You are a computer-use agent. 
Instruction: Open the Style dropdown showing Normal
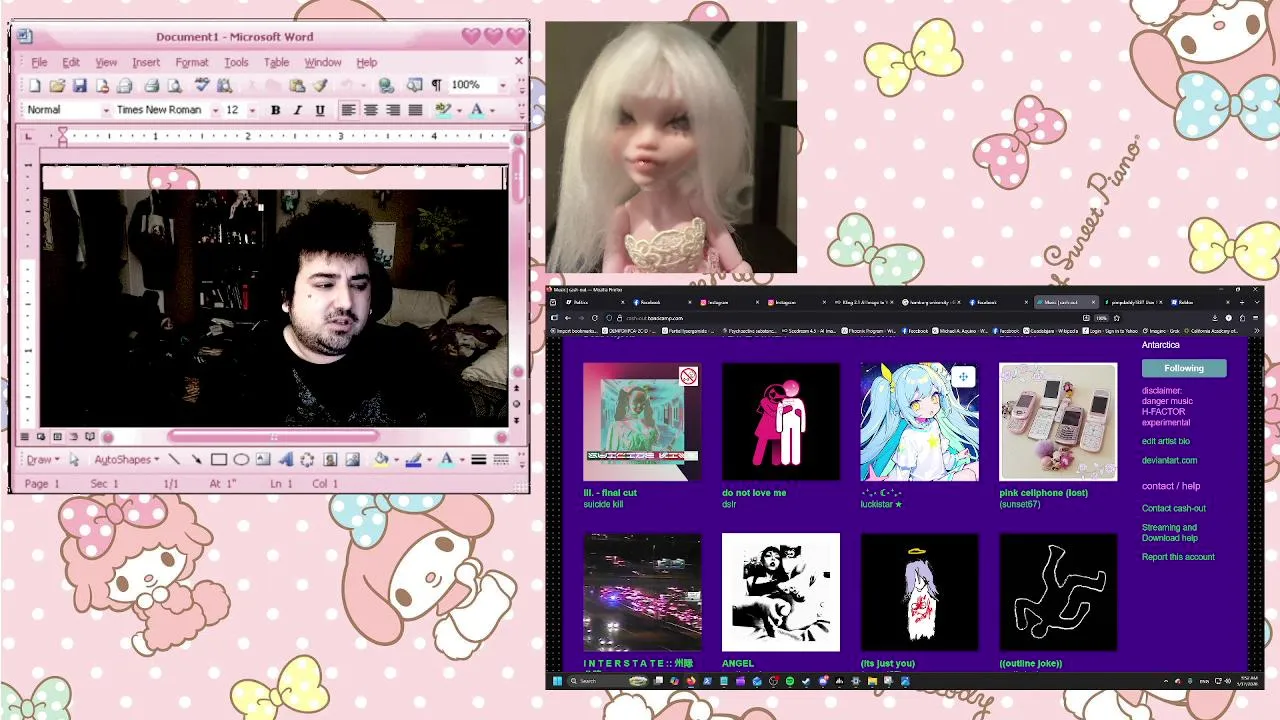[x=106, y=110]
